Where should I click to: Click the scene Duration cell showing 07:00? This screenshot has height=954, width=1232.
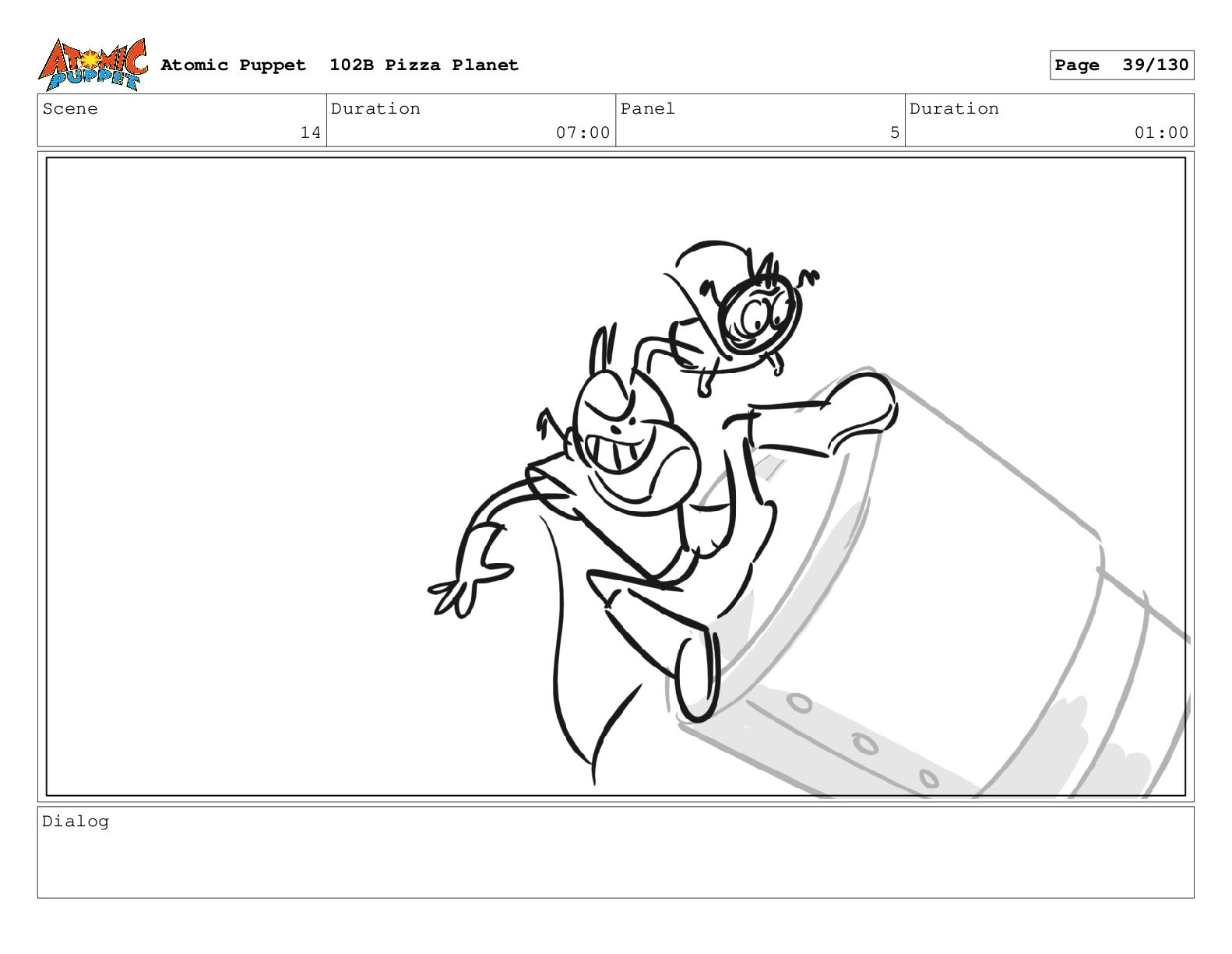(x=471, y=121)
